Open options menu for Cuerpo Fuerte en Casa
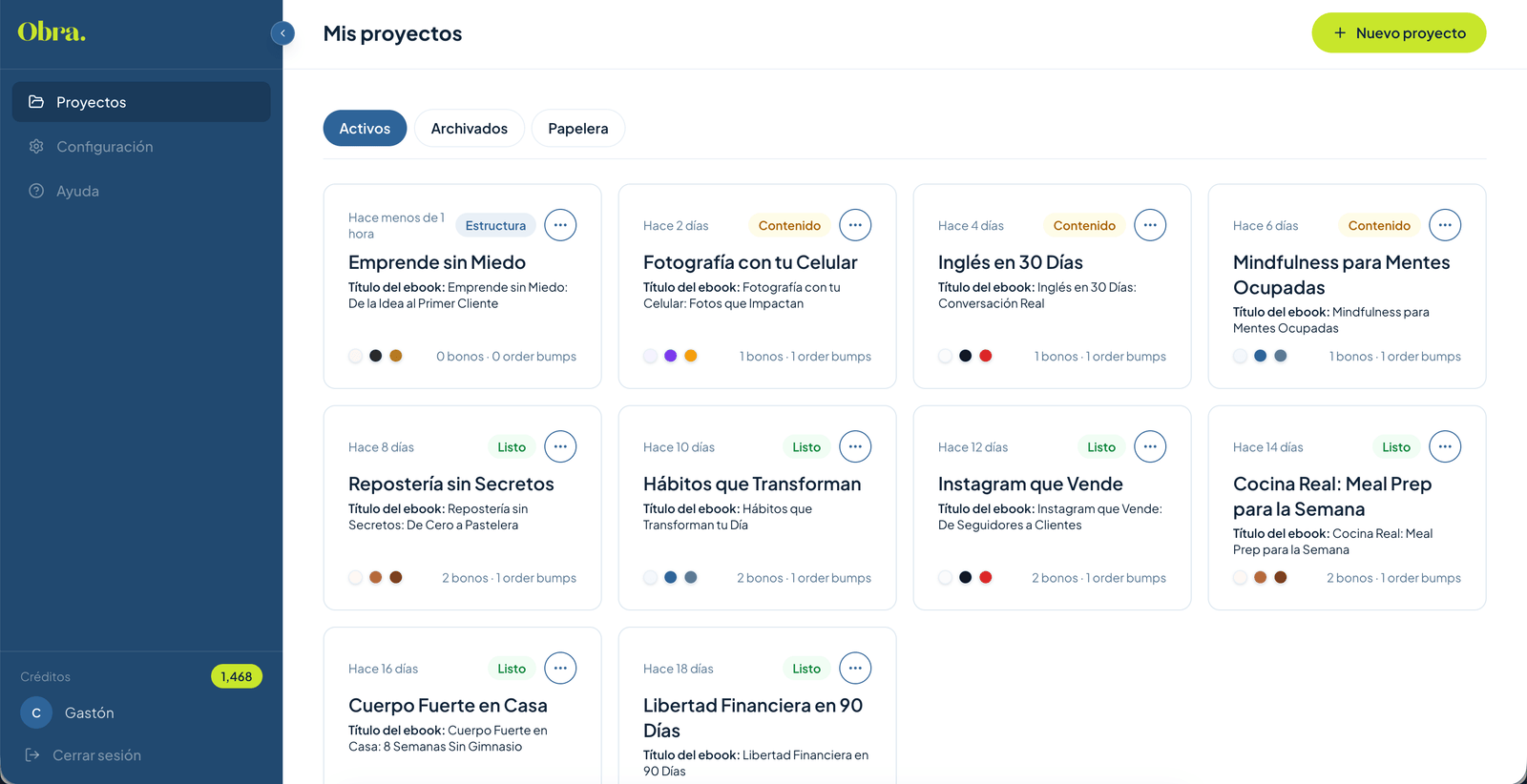This screenshot has height=784, width=1527. coord(560,668)
